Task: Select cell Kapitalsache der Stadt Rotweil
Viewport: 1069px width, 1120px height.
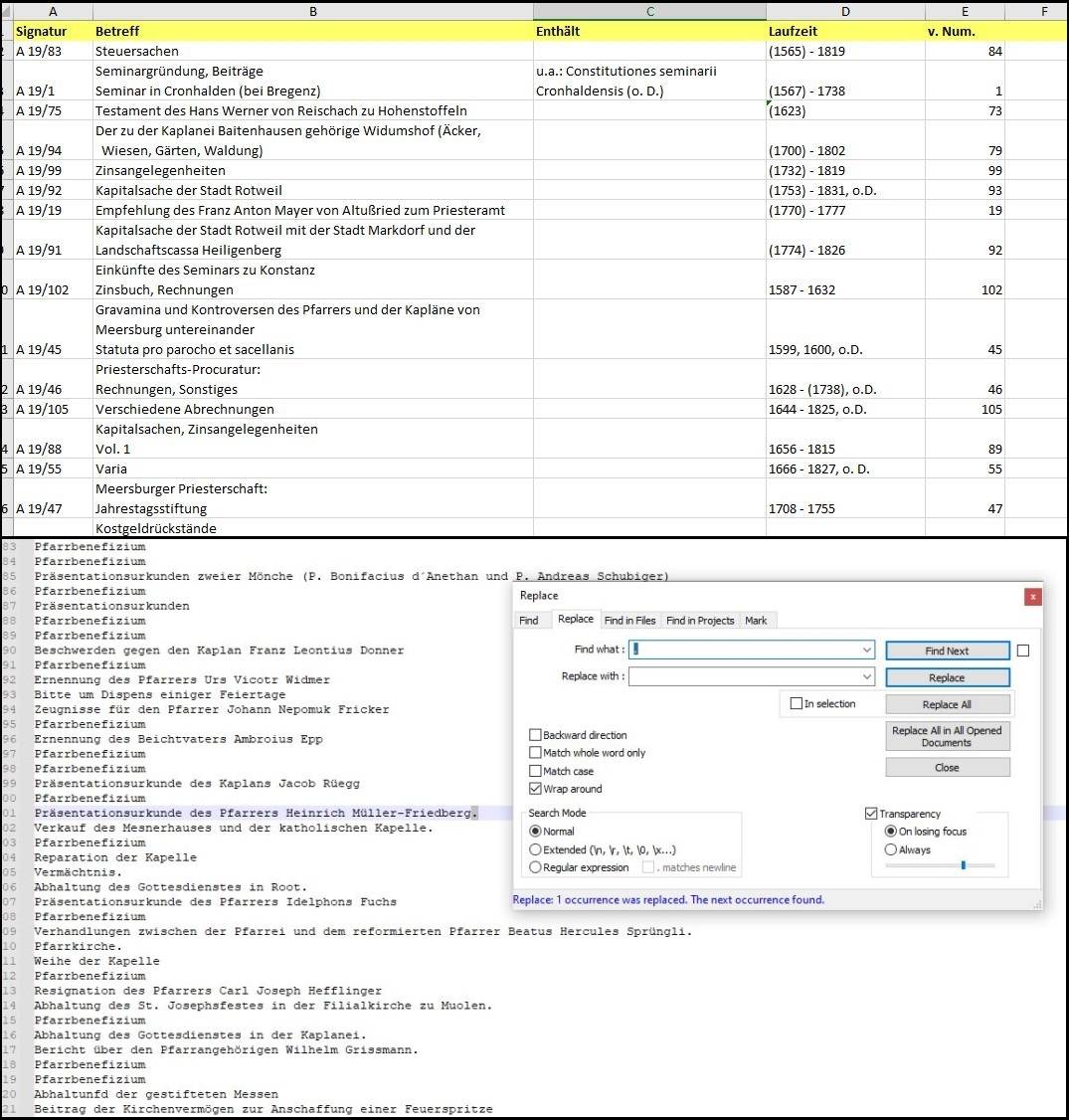Action: tap(313, 191)
